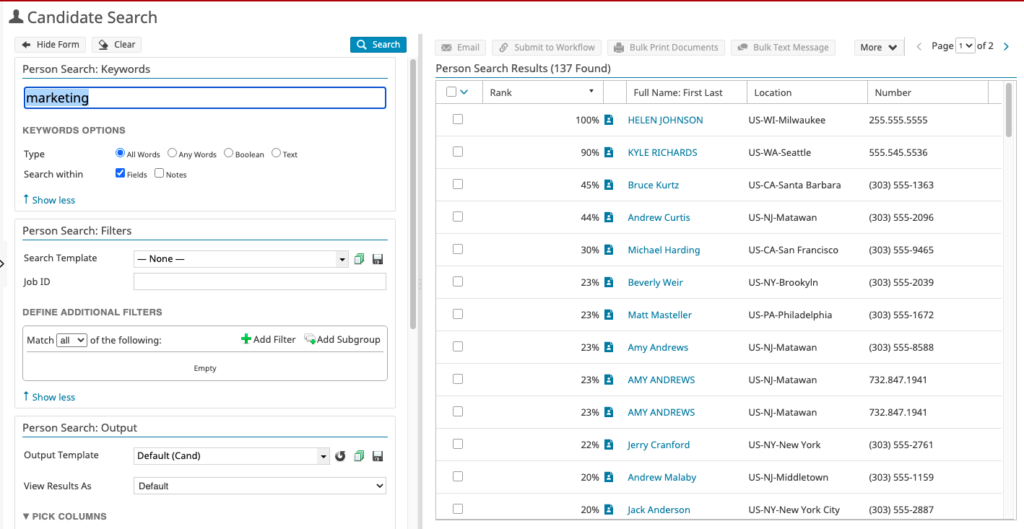Open the More actions menu

[878, 47]
